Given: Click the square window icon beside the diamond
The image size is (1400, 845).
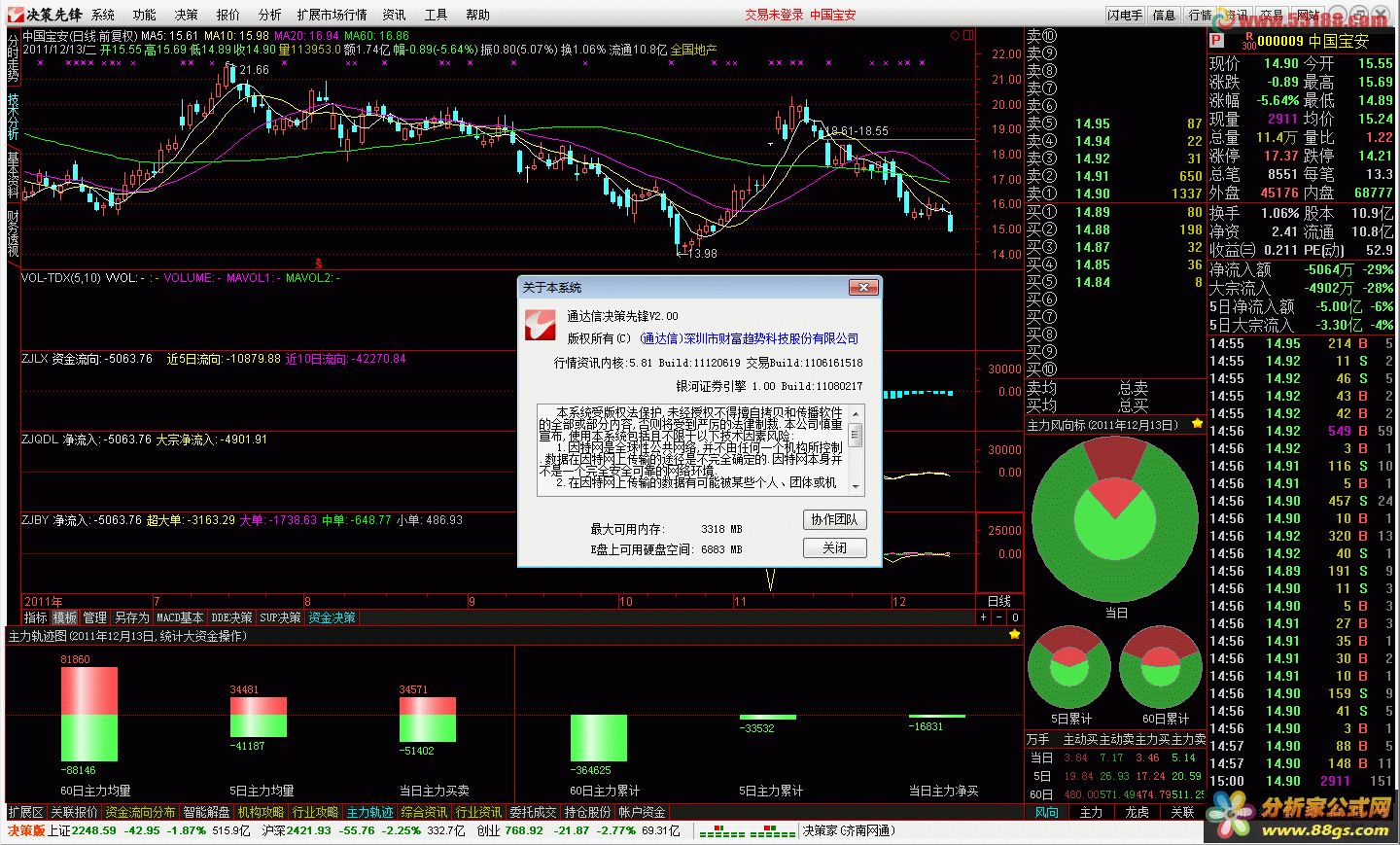Looking at the screenshot, I should (967, 36).
